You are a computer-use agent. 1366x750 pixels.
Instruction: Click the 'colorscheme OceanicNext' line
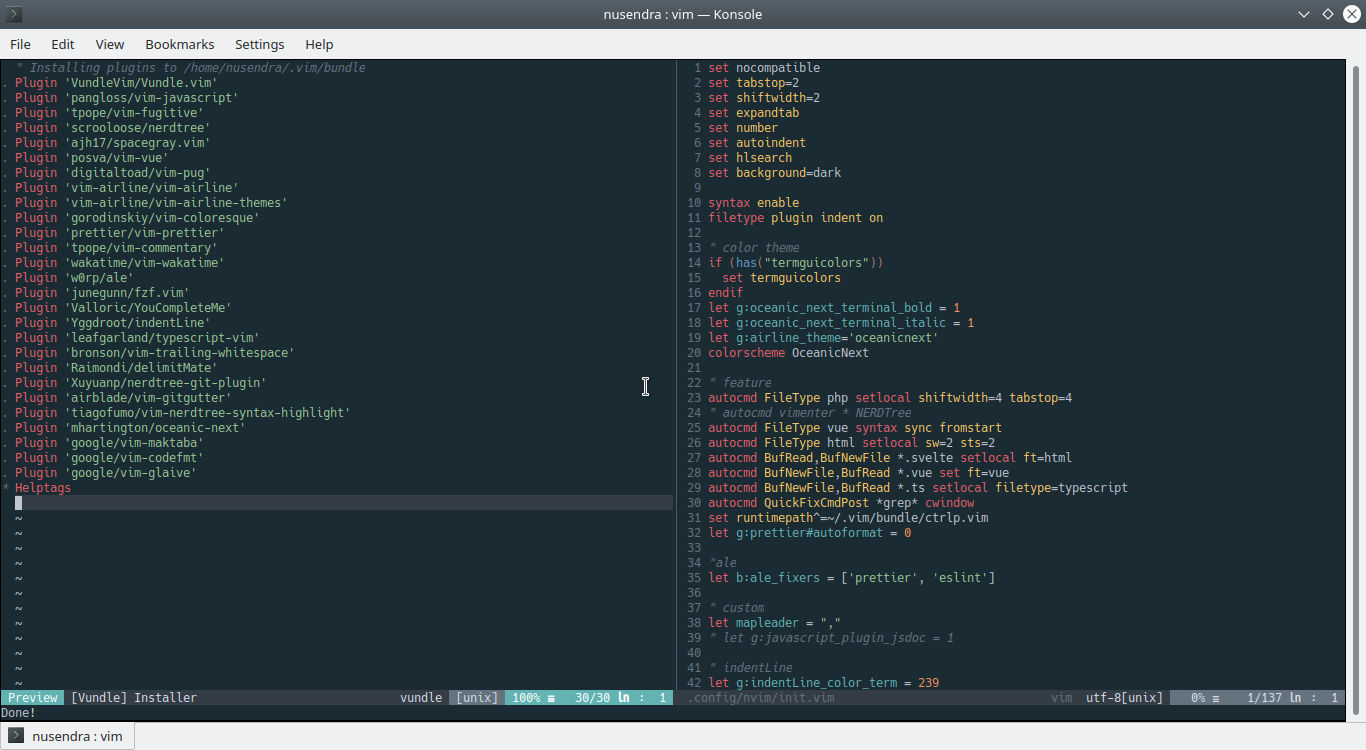click(789, 353)
